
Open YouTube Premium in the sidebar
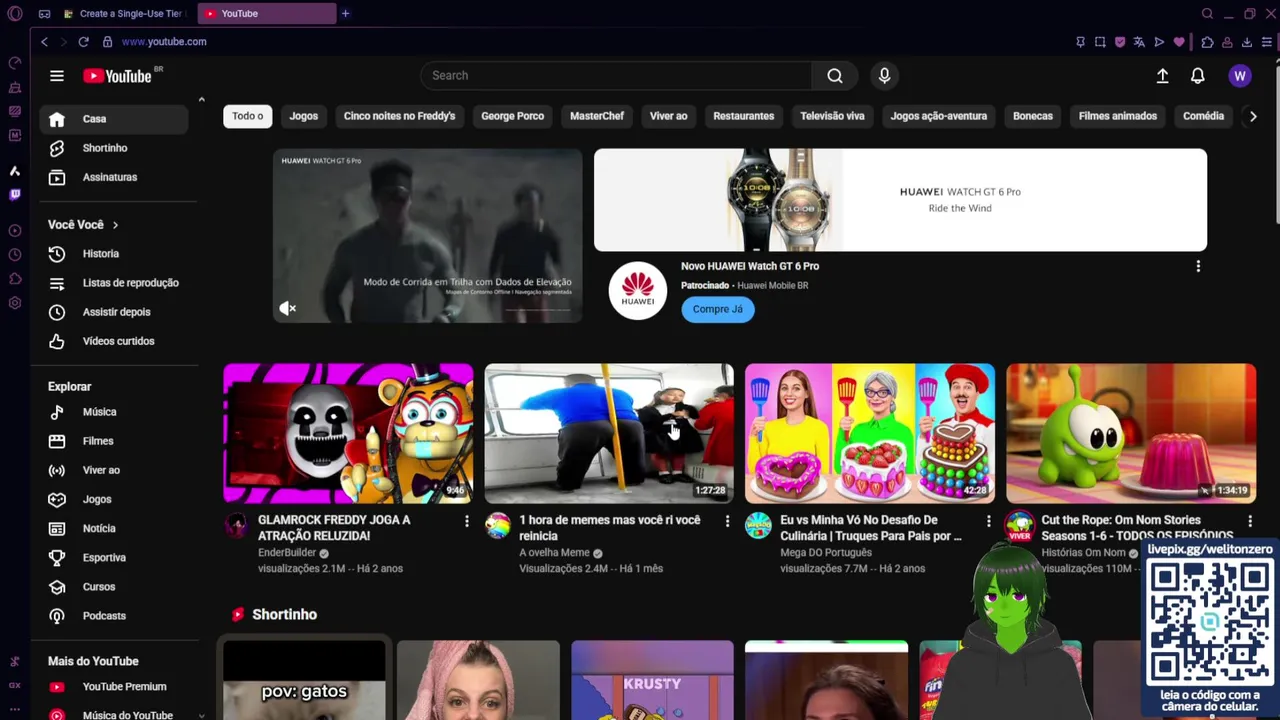coord(114,687)
